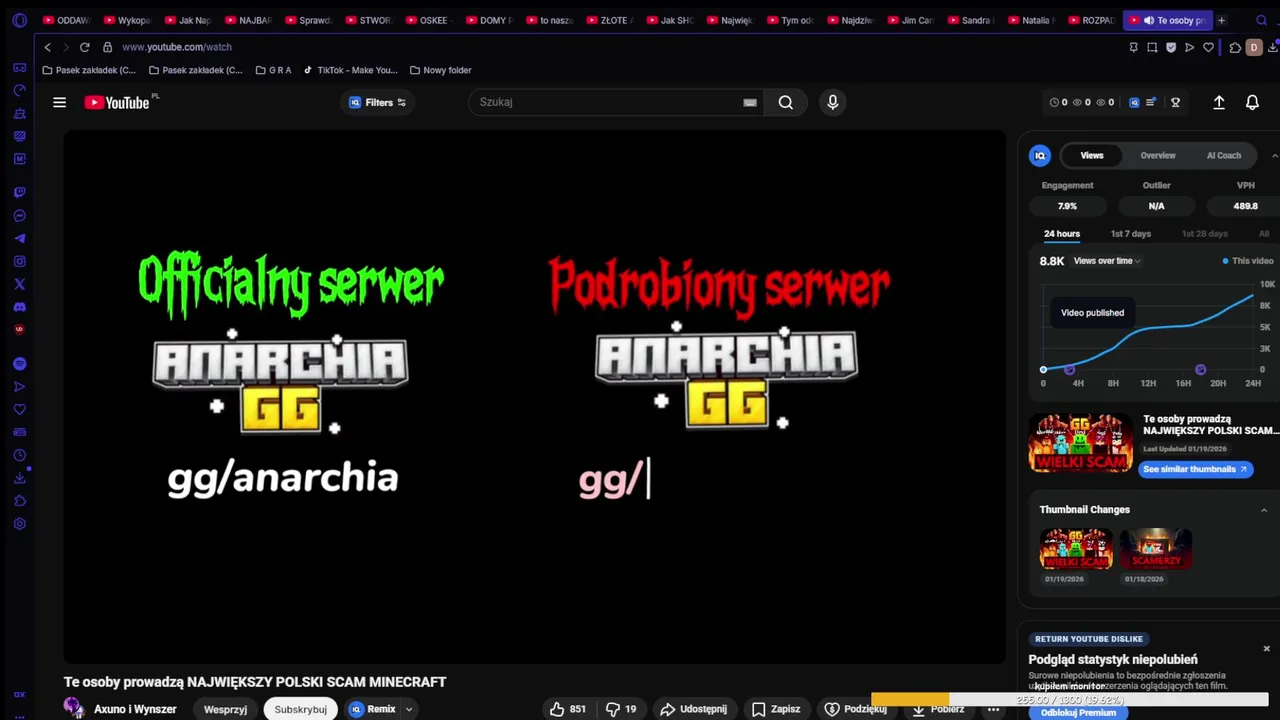Open browser downloads icon

(1273, 47)
